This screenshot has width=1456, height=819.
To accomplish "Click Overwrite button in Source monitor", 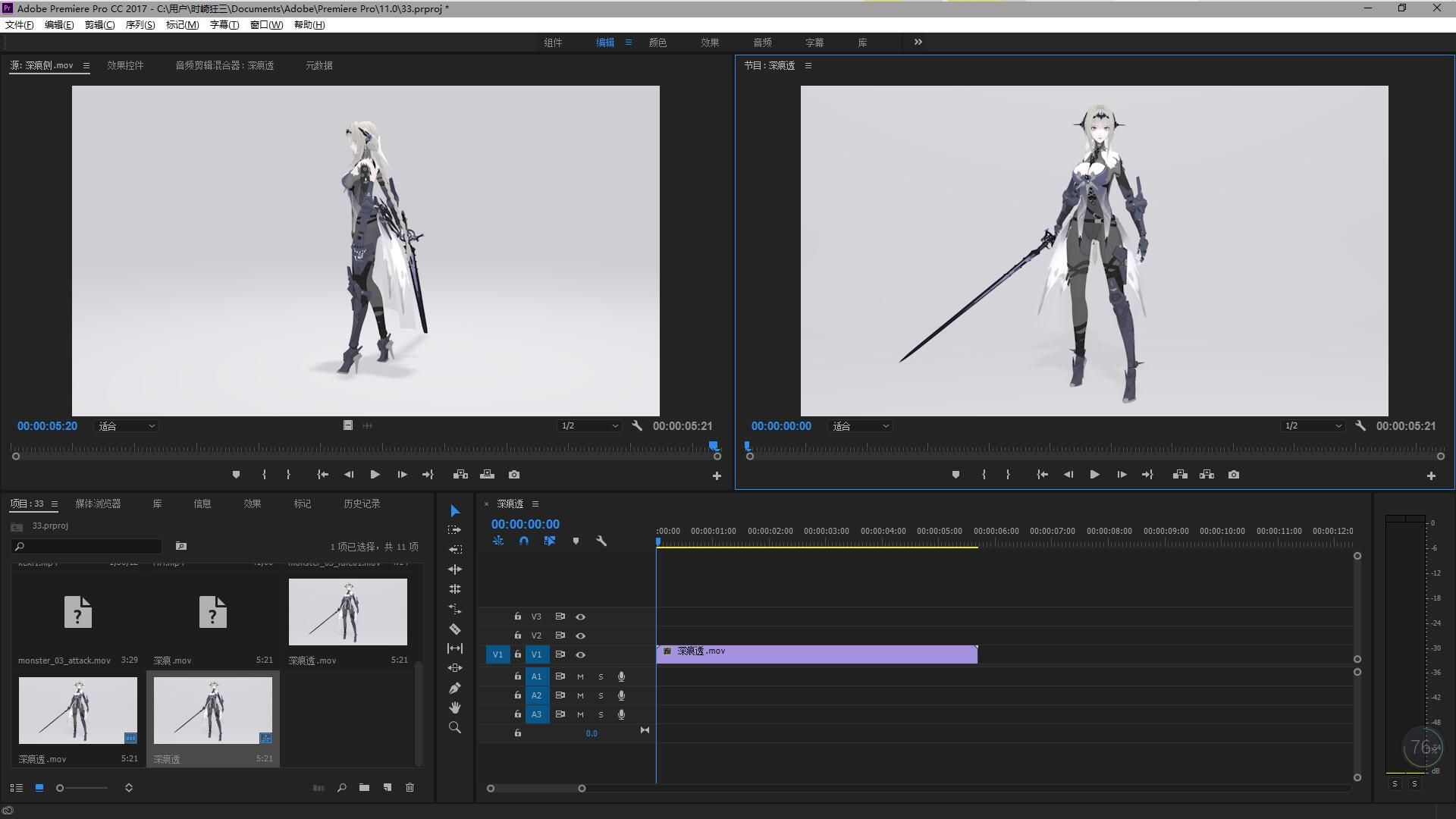I will click(487, 475).
